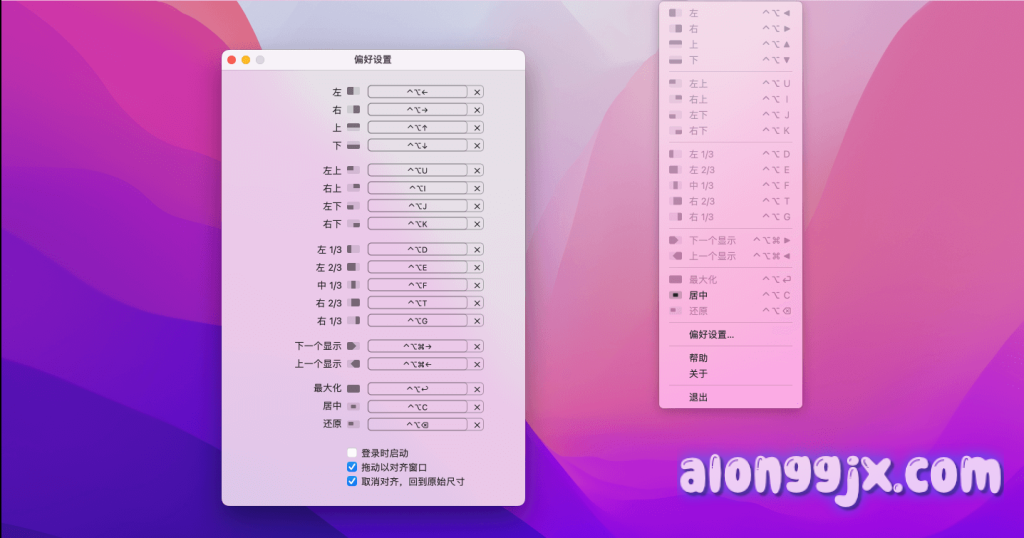The height and width of the screenshot is (538, 1024).
Task: Choose 帮助 in the menu
Action: click(698, 358)
